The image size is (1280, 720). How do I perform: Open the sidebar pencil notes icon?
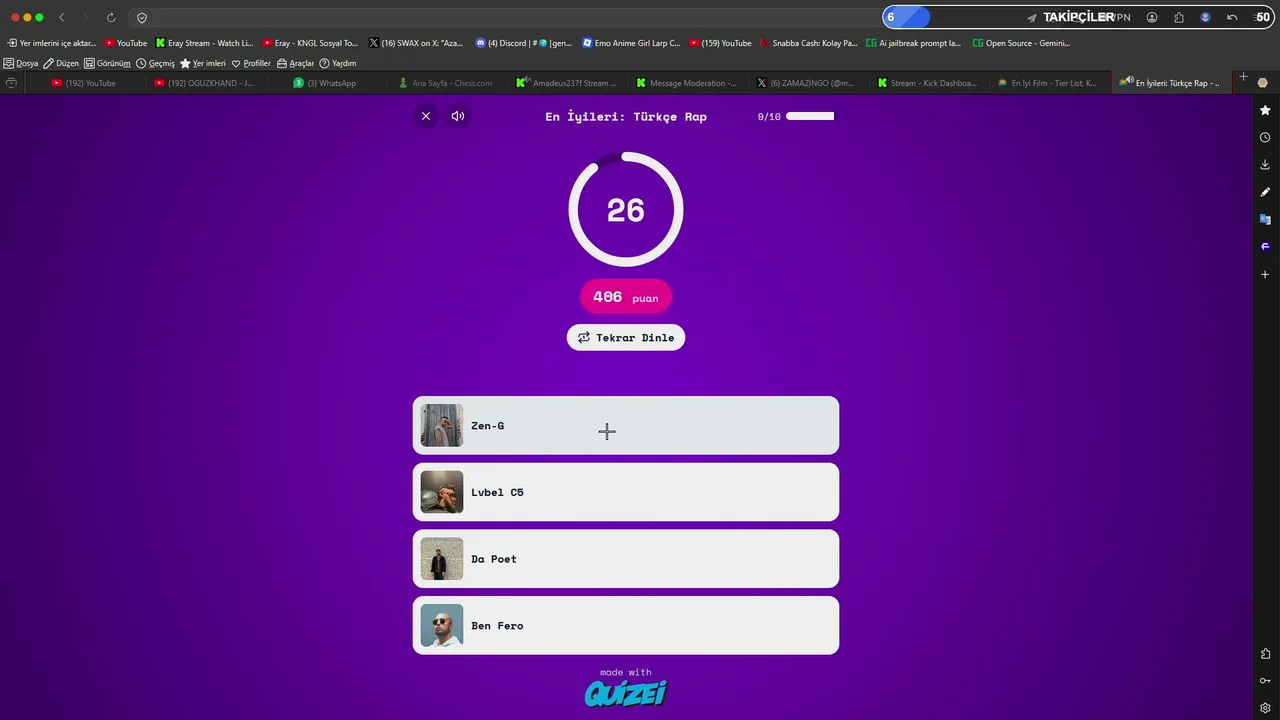(1265, 192)
